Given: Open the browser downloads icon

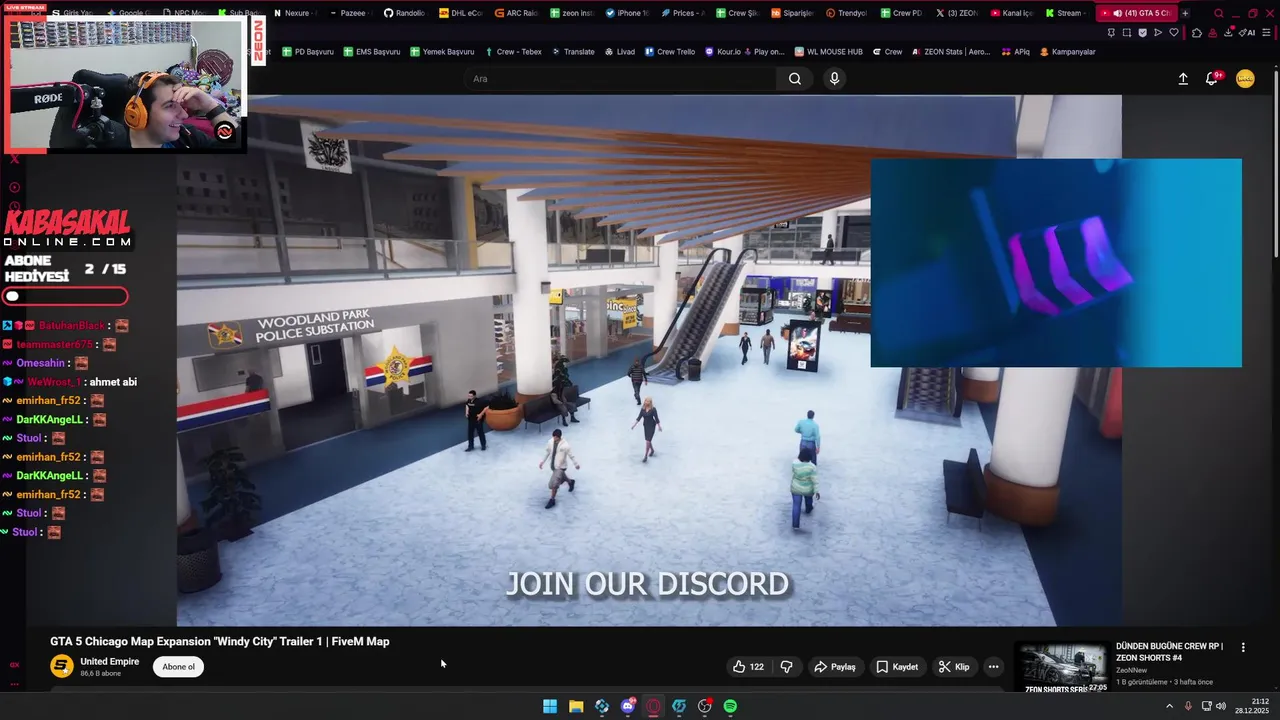Looking at the screenshot, I should [1229, 32].
